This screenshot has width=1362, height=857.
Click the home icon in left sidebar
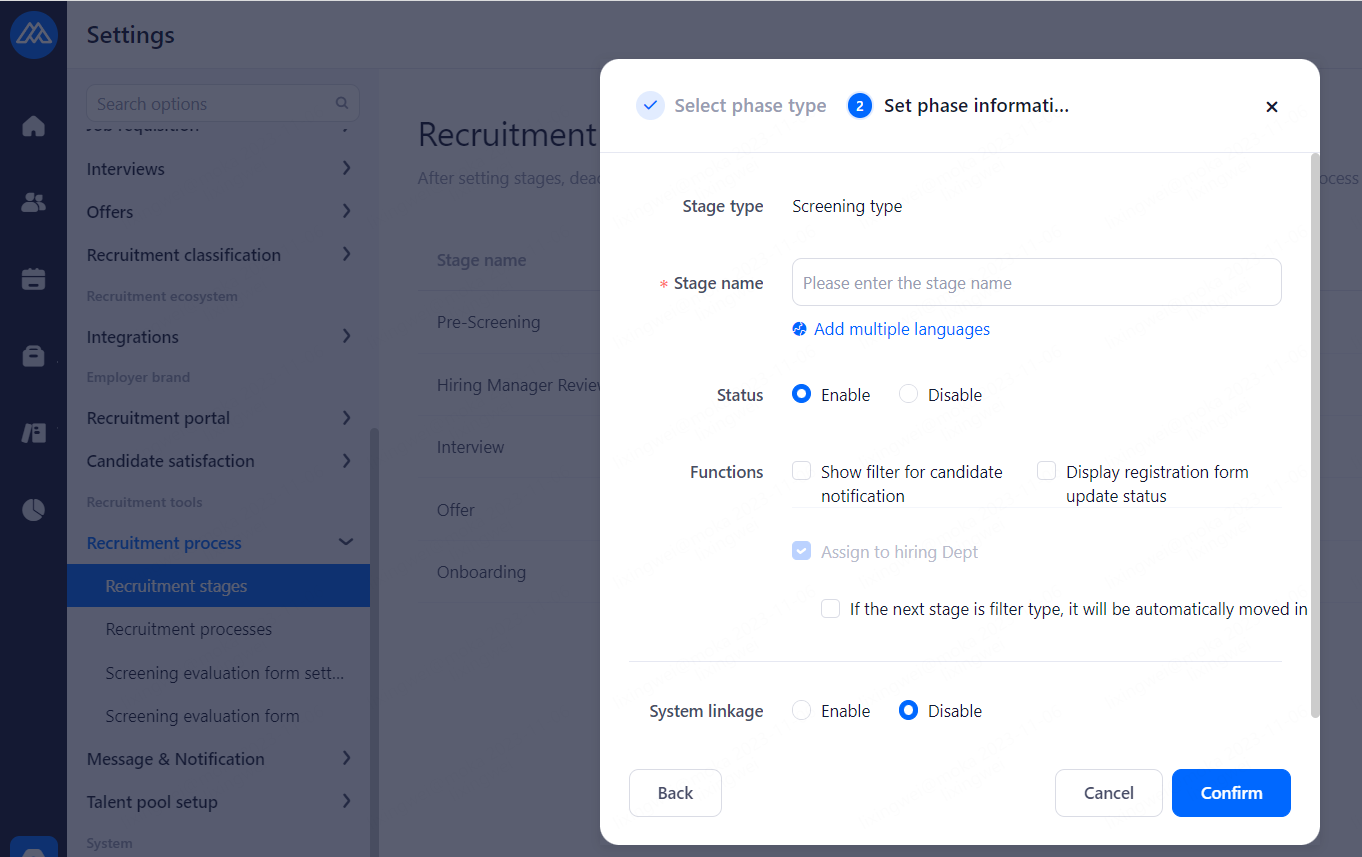(33, 126)
